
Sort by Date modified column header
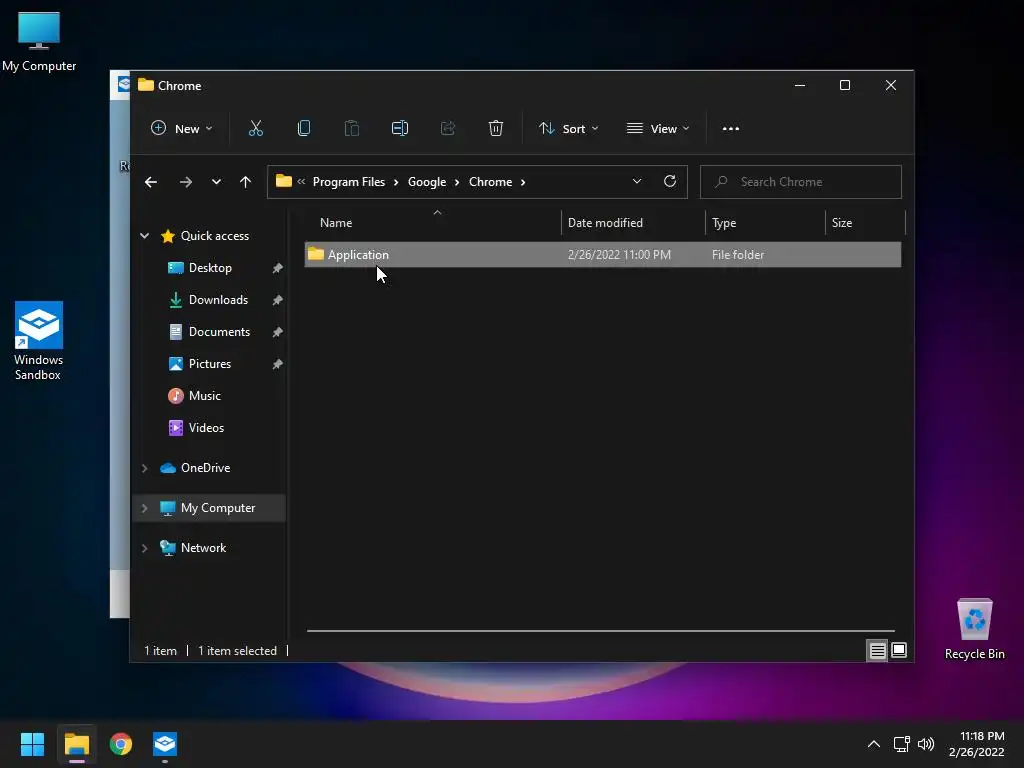click(x=633, y=223)
